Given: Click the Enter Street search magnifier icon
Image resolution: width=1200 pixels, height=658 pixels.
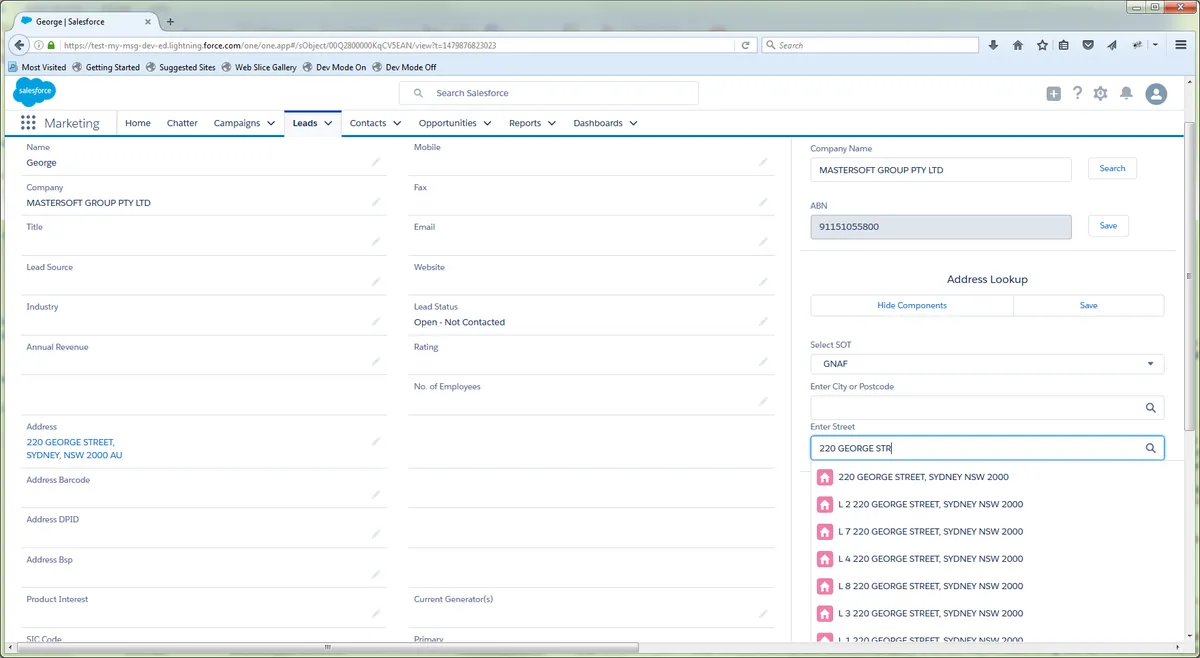Looking at the screenshot, I should coord(1151,448).
